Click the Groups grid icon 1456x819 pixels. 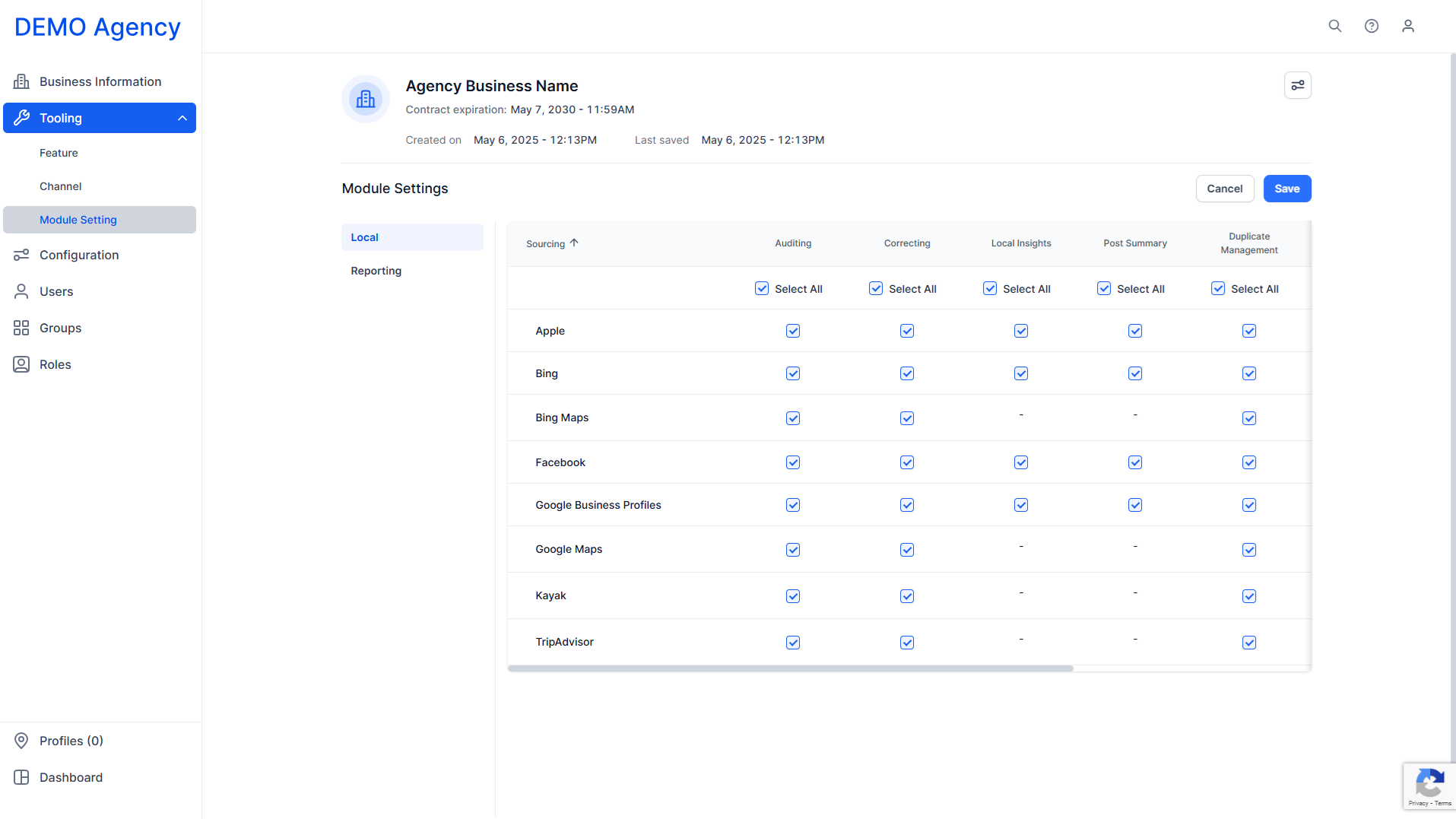click(x=21, y=328)
